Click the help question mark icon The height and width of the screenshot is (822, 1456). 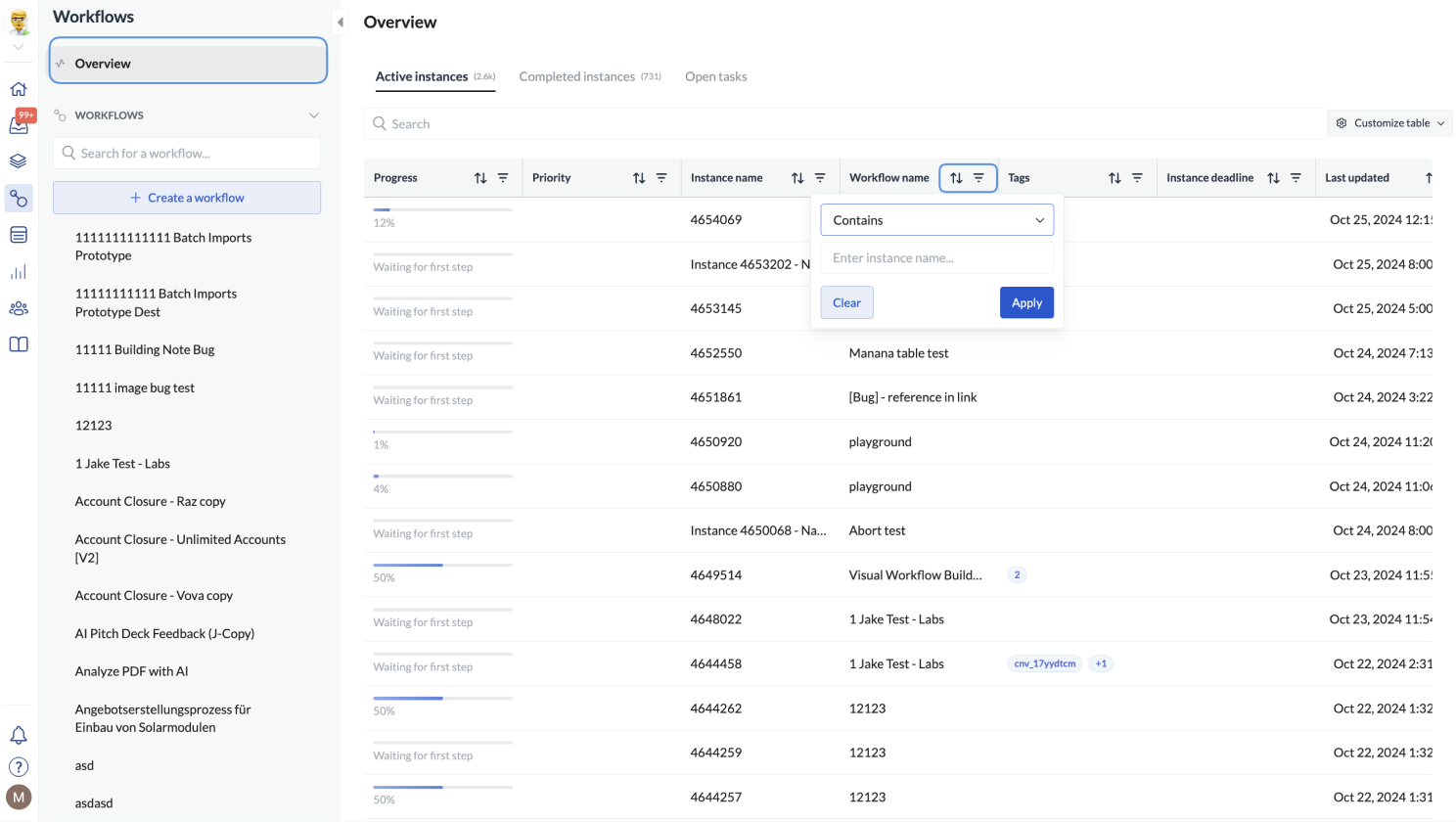19,767
